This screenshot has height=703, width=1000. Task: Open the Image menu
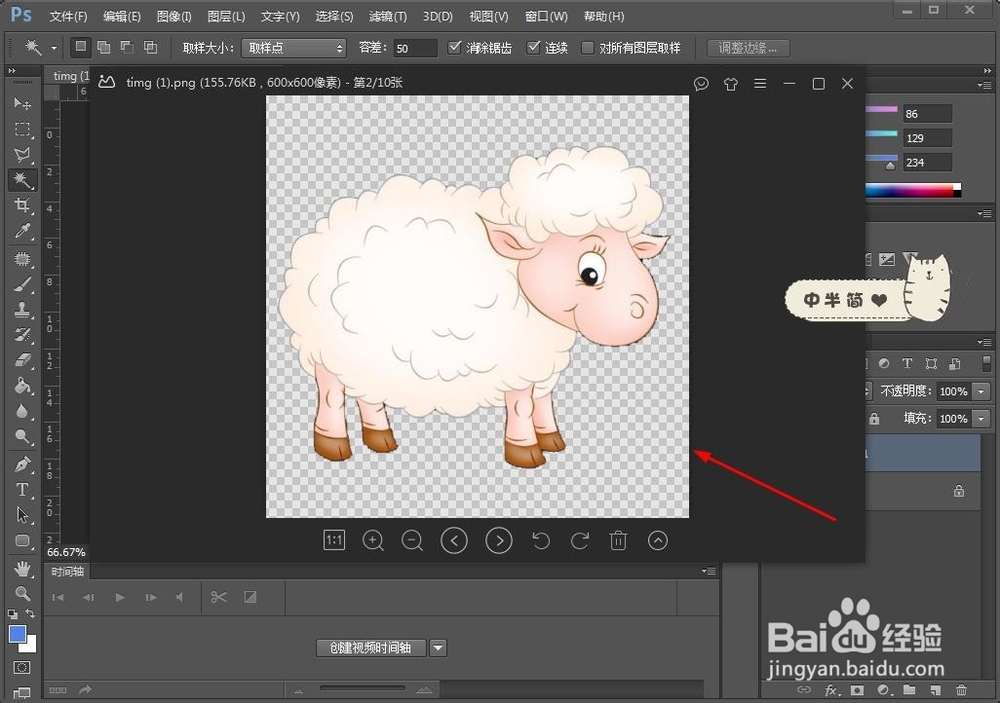click(x=174, y=17)
